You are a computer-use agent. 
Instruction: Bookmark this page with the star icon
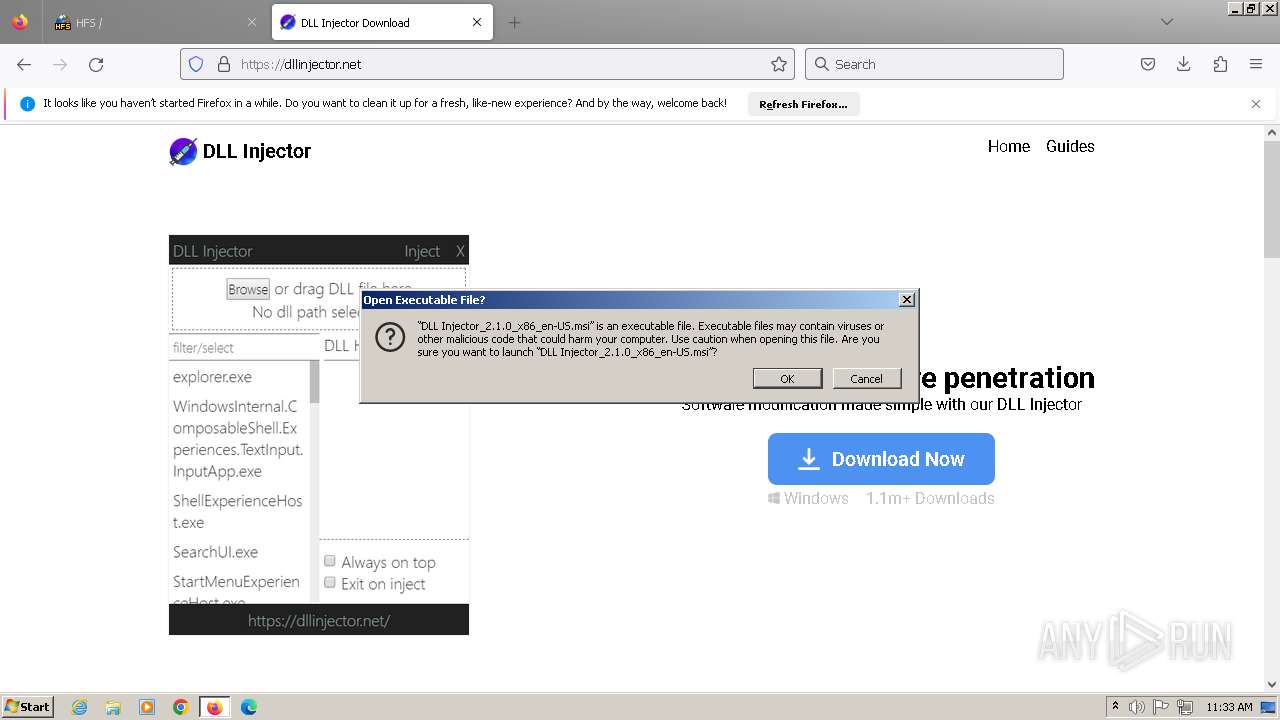(779, 64)
